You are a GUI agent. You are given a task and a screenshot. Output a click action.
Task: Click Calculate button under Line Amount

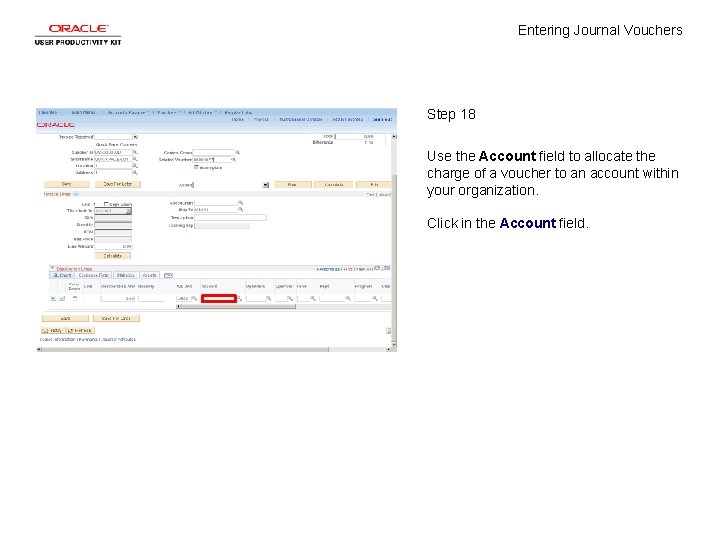113,256
